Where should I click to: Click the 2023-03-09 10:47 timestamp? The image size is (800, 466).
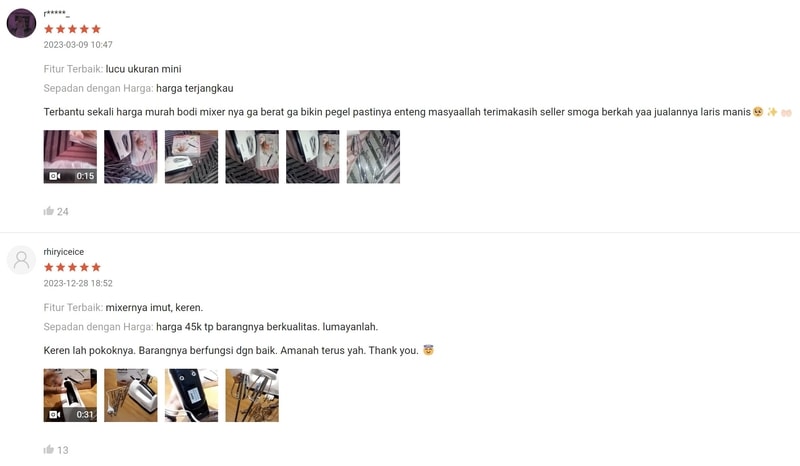coord(78,44)
